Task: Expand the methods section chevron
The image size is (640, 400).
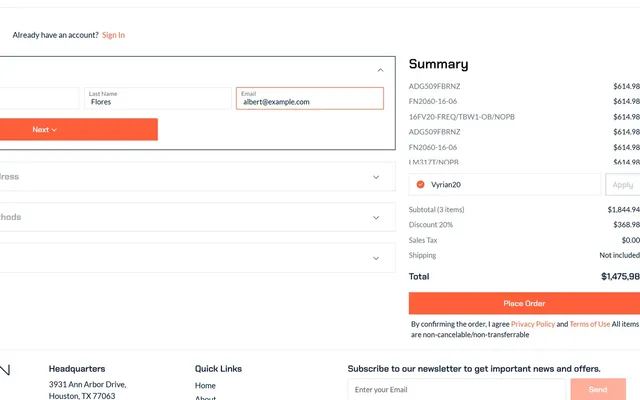Action: pyautogui.click(x=376, y=218)
